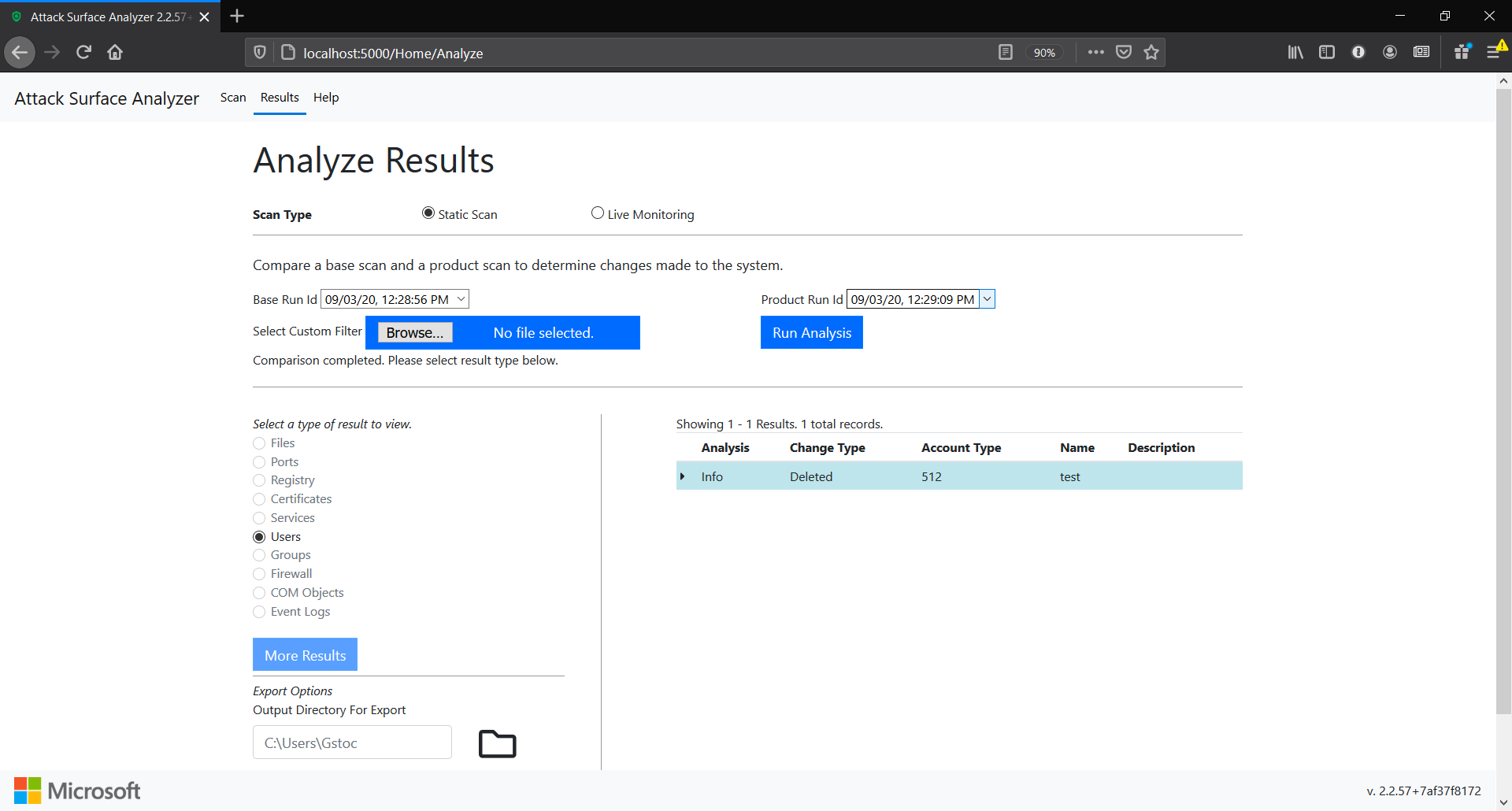Screen dimensions: 1512x811
Task: Click the More Results button
Action: coord(305,655)
